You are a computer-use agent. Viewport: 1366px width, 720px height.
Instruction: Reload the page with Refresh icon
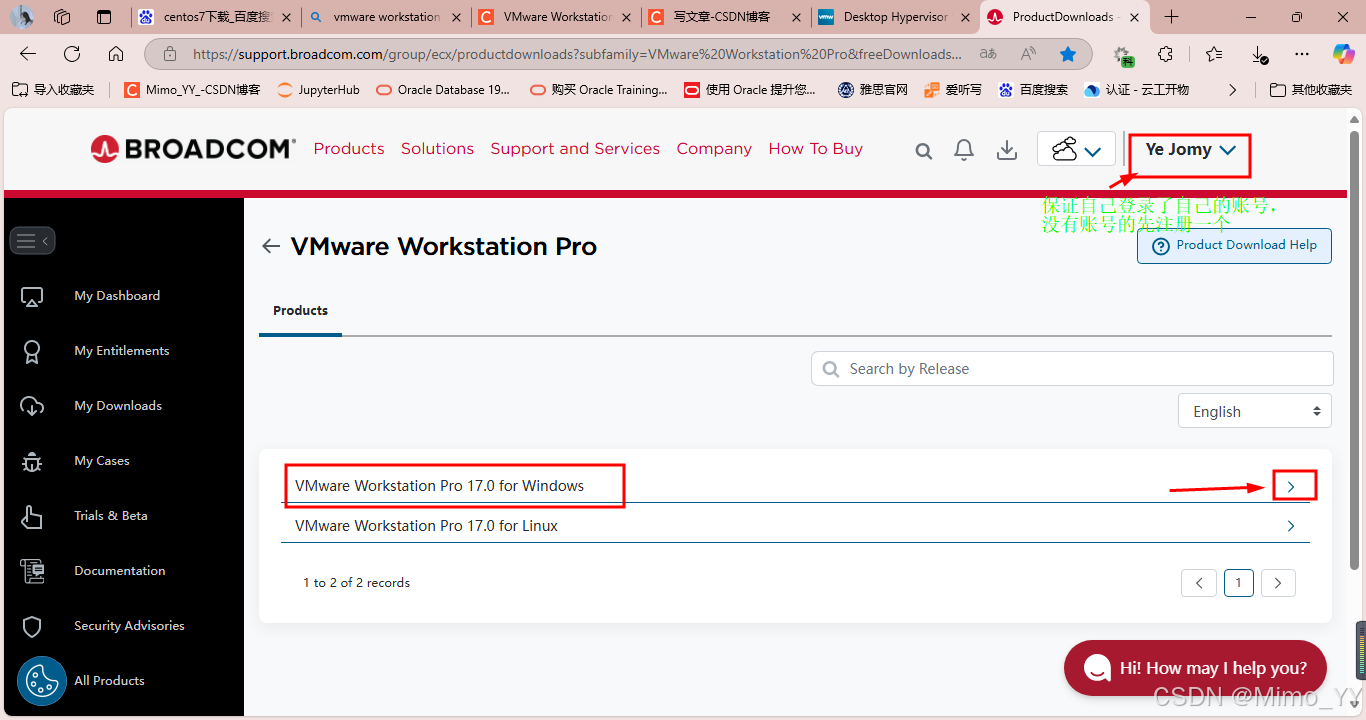[x=72, y=54]
